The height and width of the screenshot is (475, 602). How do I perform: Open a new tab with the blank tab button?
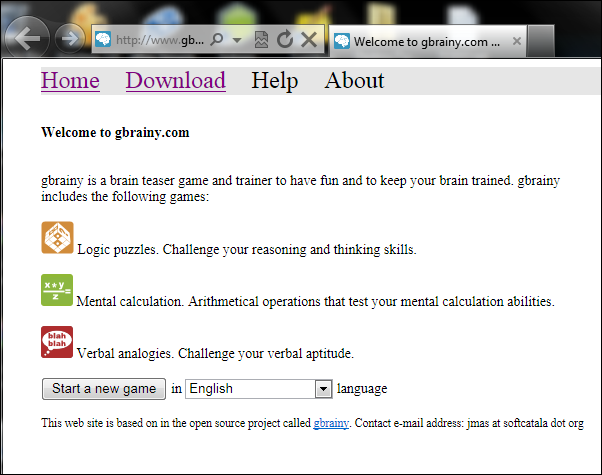541,41
